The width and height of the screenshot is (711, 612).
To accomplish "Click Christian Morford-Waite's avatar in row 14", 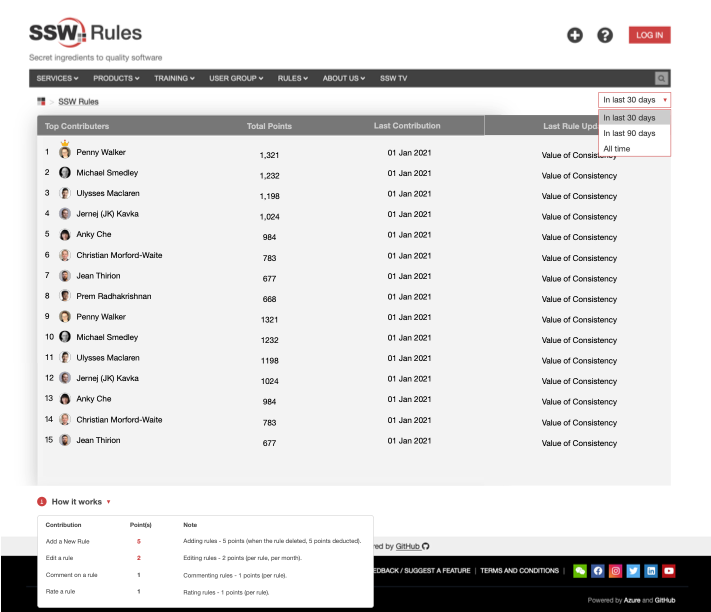I will coord(65,419).
